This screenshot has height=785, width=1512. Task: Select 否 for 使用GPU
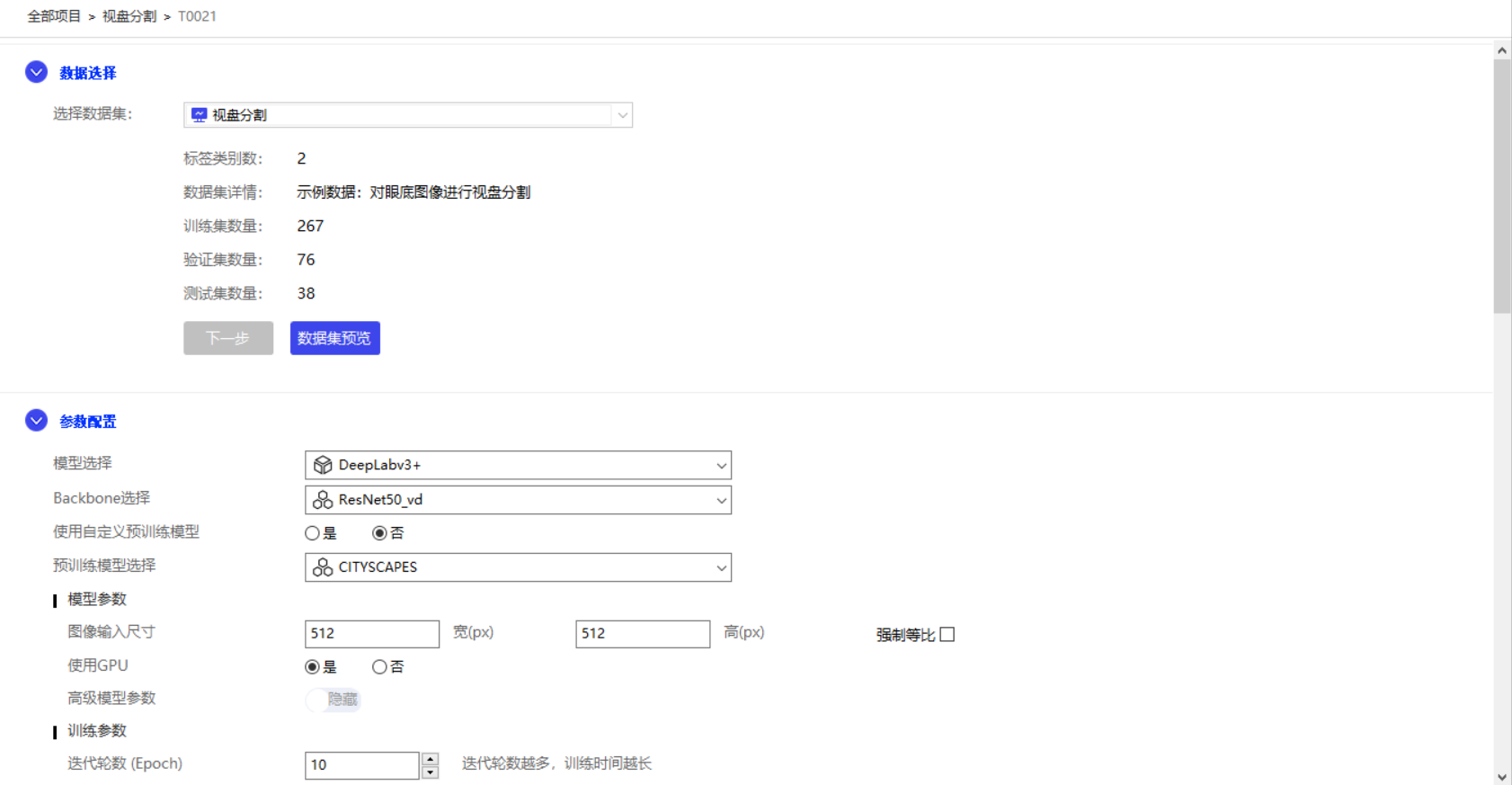tap(379, 667)
